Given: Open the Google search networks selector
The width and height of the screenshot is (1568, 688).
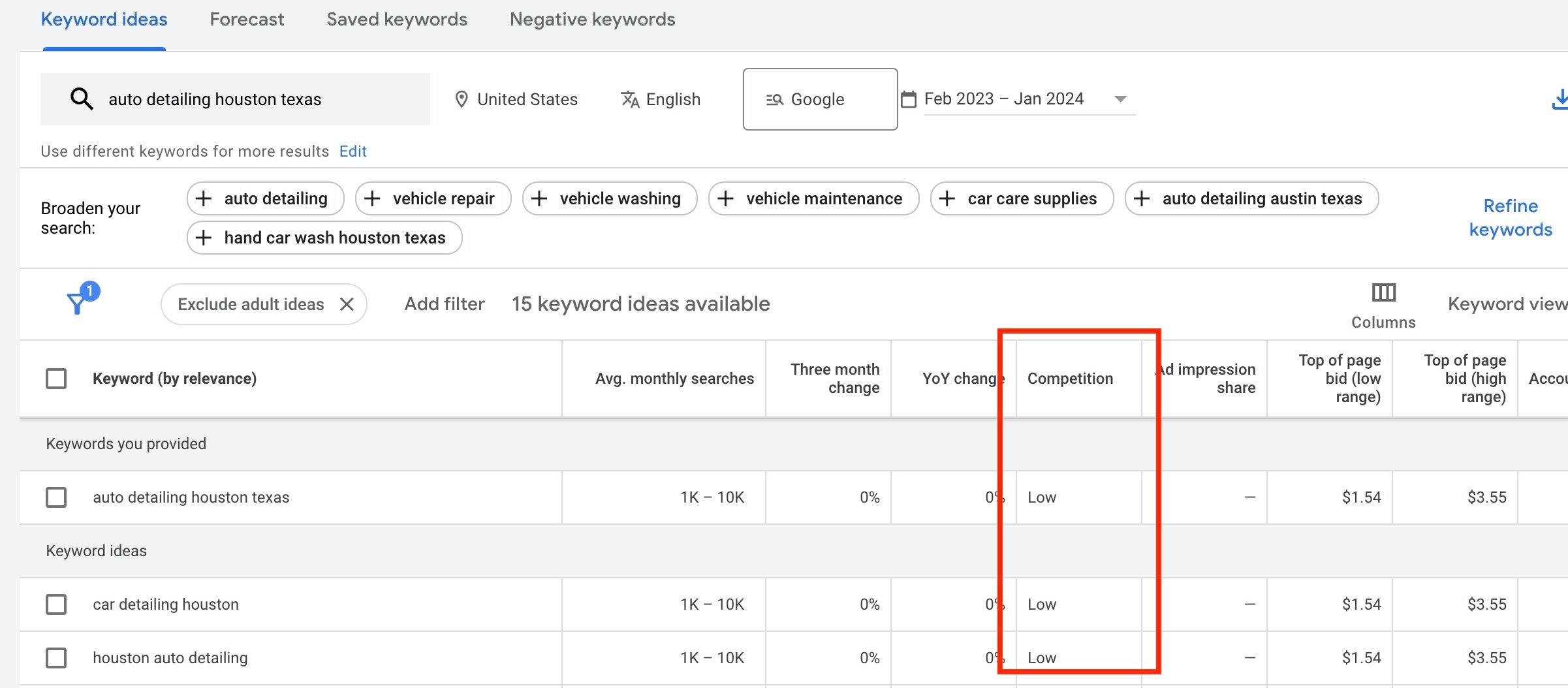Looking at the screenshot, I should 819,99.
